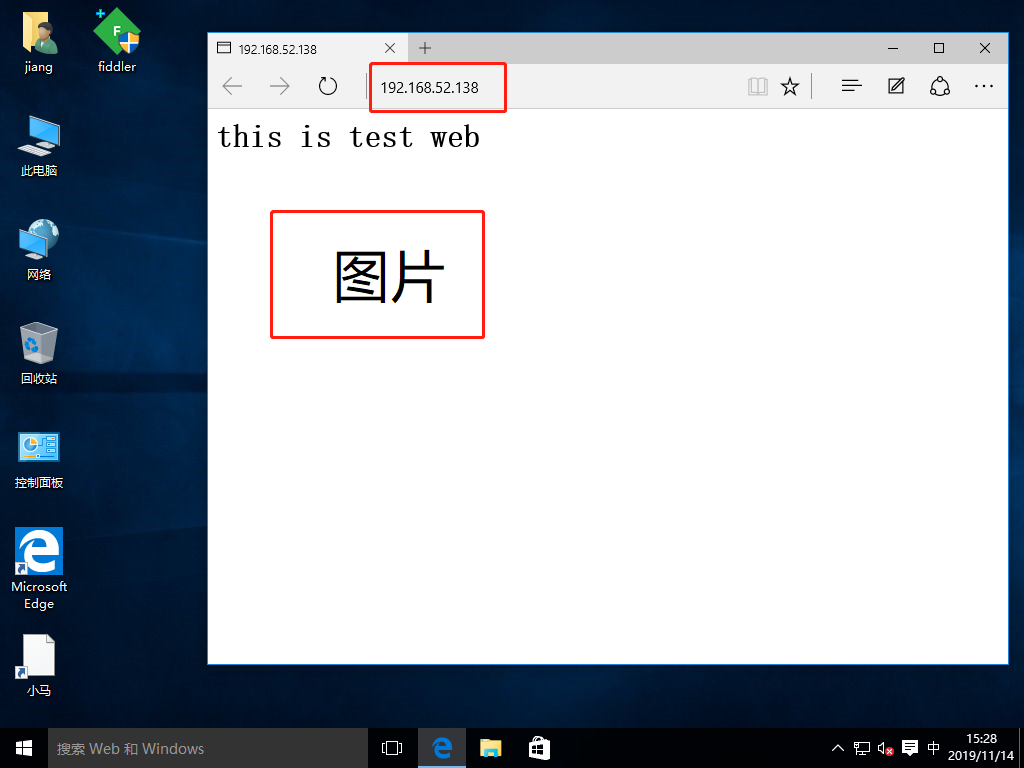Screen dimensions: 1024x768
Task: Open Store from the taskbar
Action: [539, 748]
